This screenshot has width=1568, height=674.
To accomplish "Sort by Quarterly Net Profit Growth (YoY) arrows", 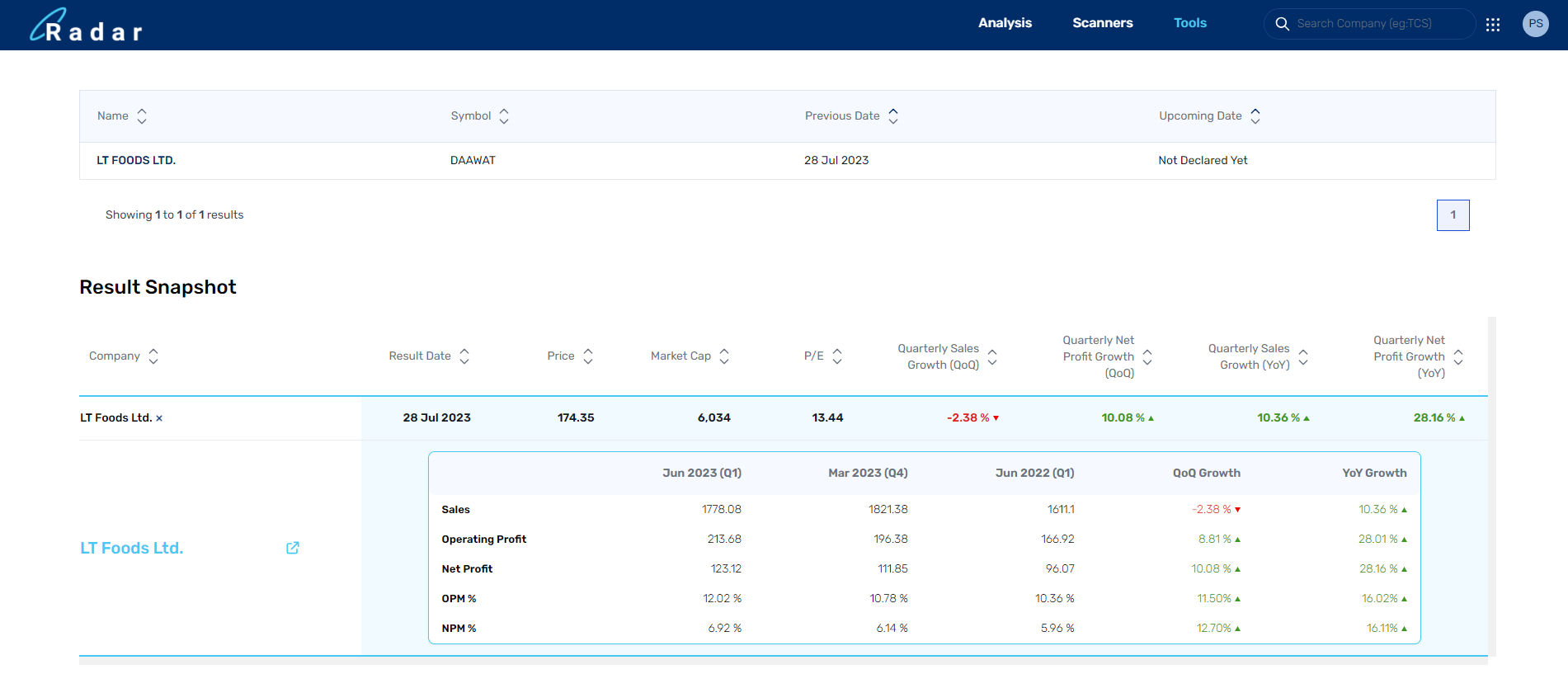I will [1458, 357].
